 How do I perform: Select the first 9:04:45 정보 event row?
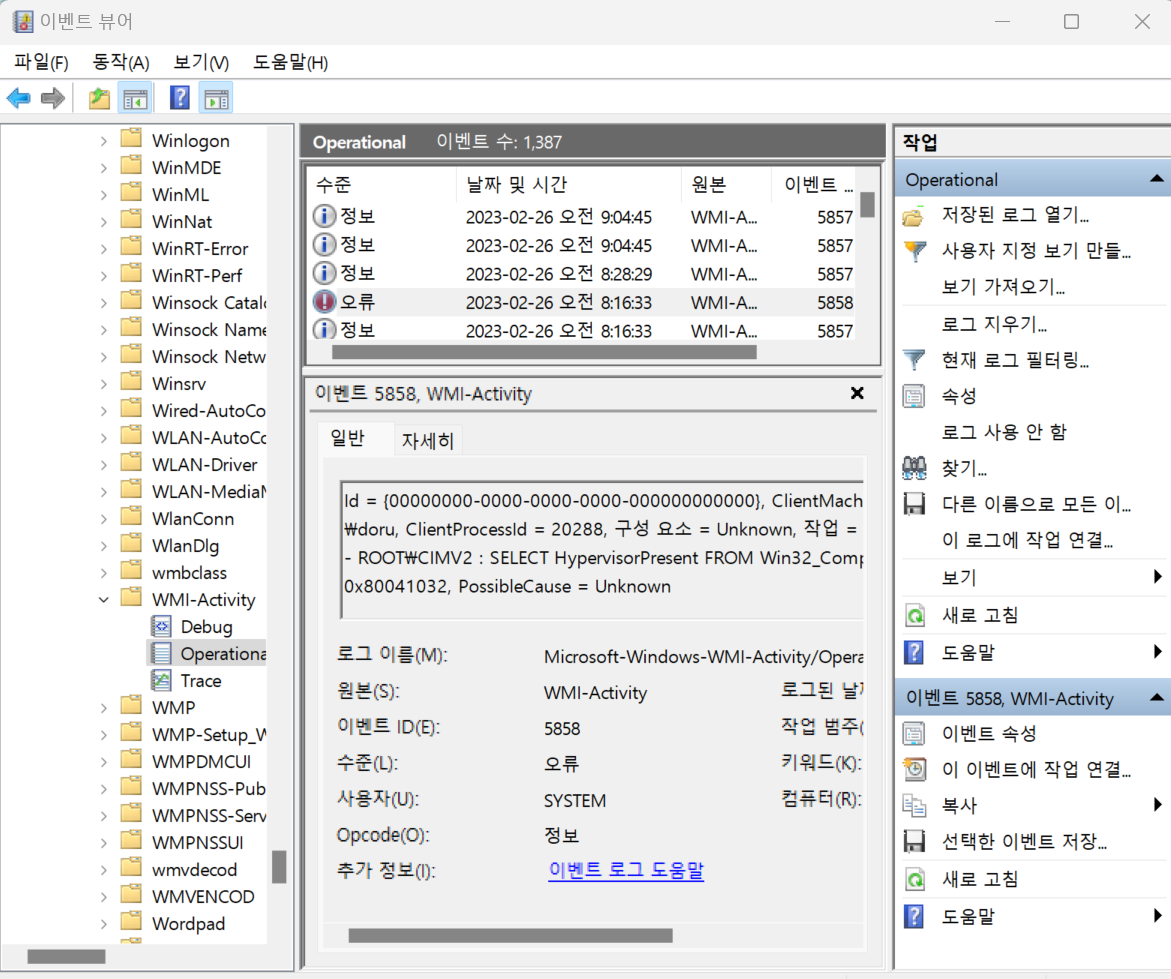[x=583, y=217]
